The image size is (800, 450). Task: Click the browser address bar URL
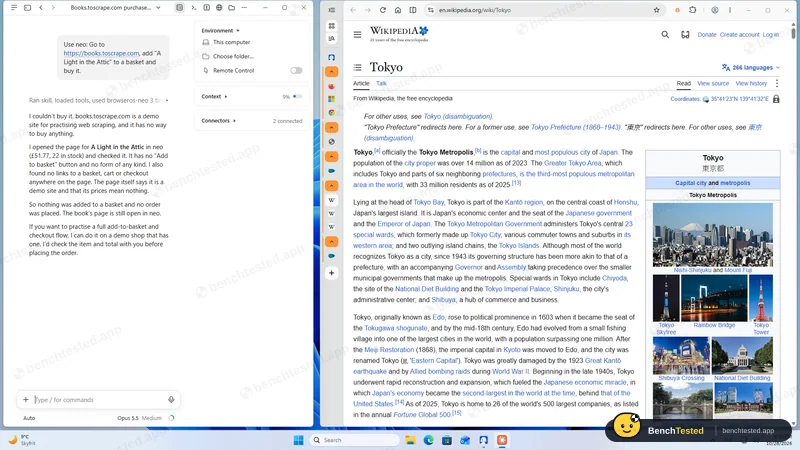(474, 10)
